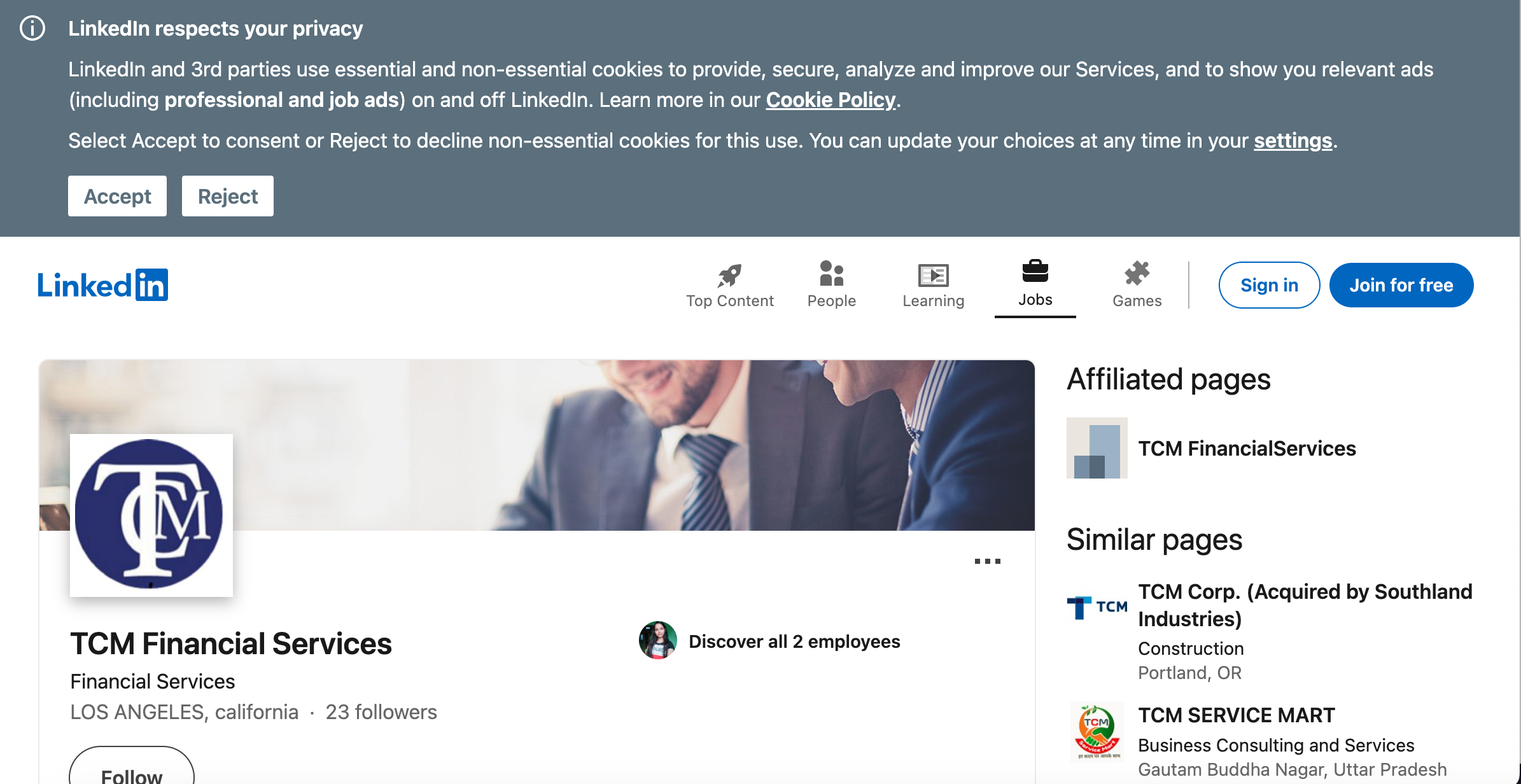Accept non-essential cookies

point(117,196)
